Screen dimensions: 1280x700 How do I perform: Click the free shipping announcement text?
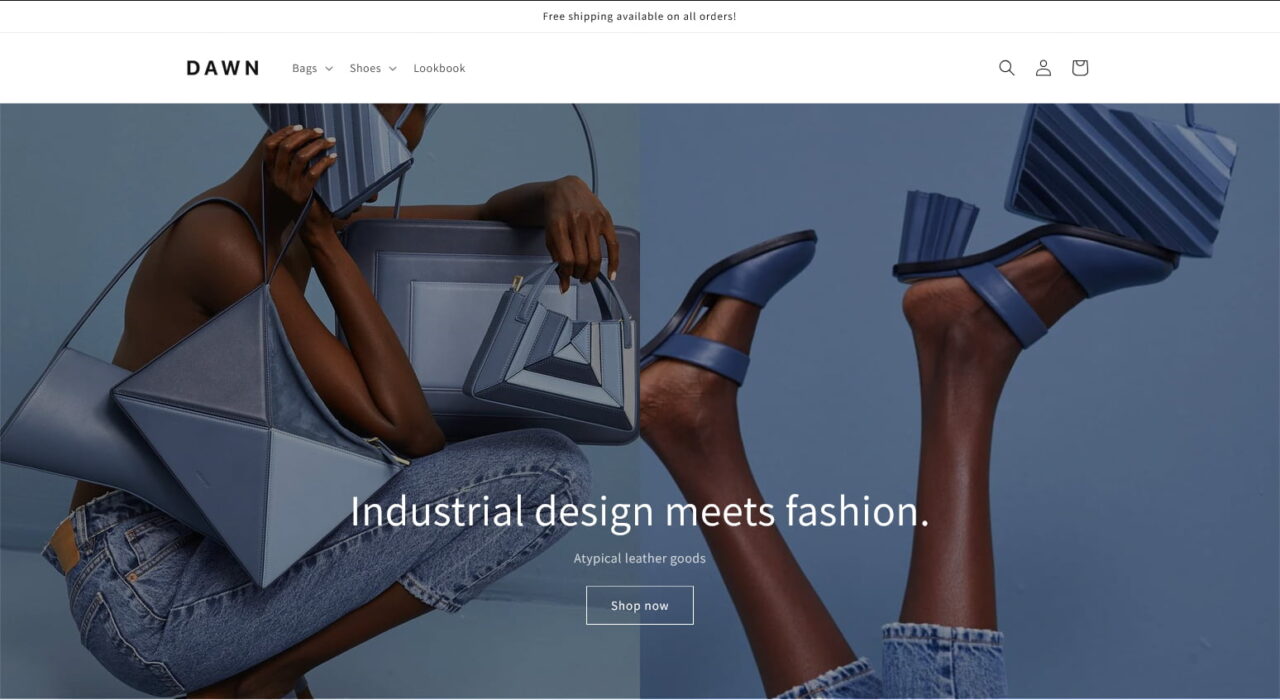pyautogui.click(x=640, y=16)
